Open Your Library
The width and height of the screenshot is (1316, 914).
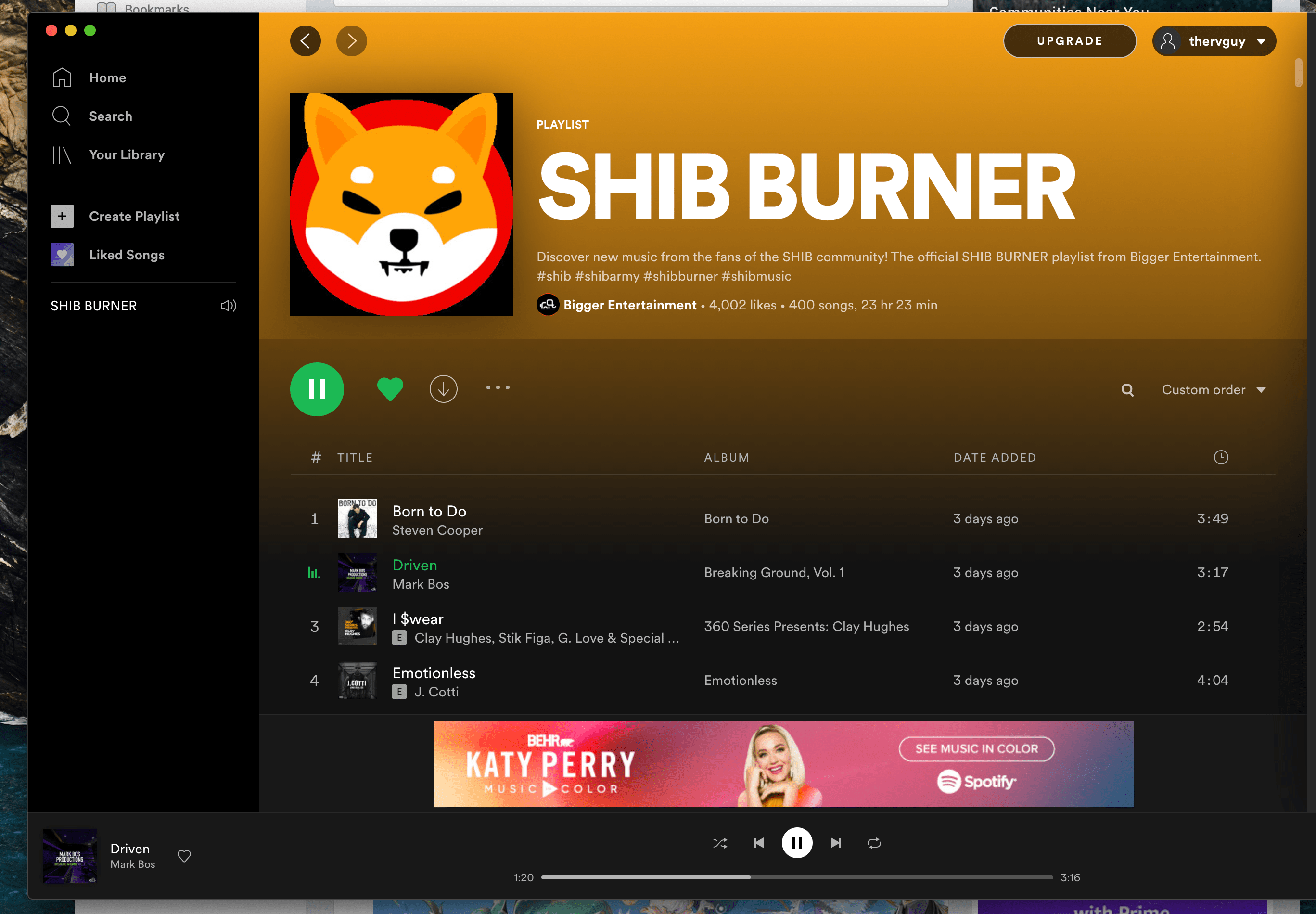[126, 154]
